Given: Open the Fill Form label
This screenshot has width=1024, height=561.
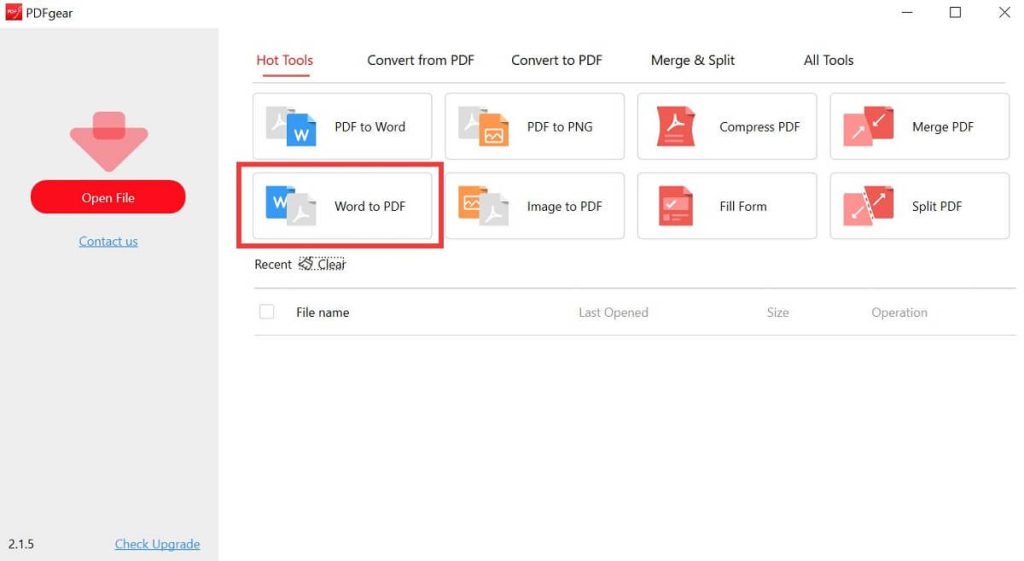Looking at the screenshot, I should point(743,206).
